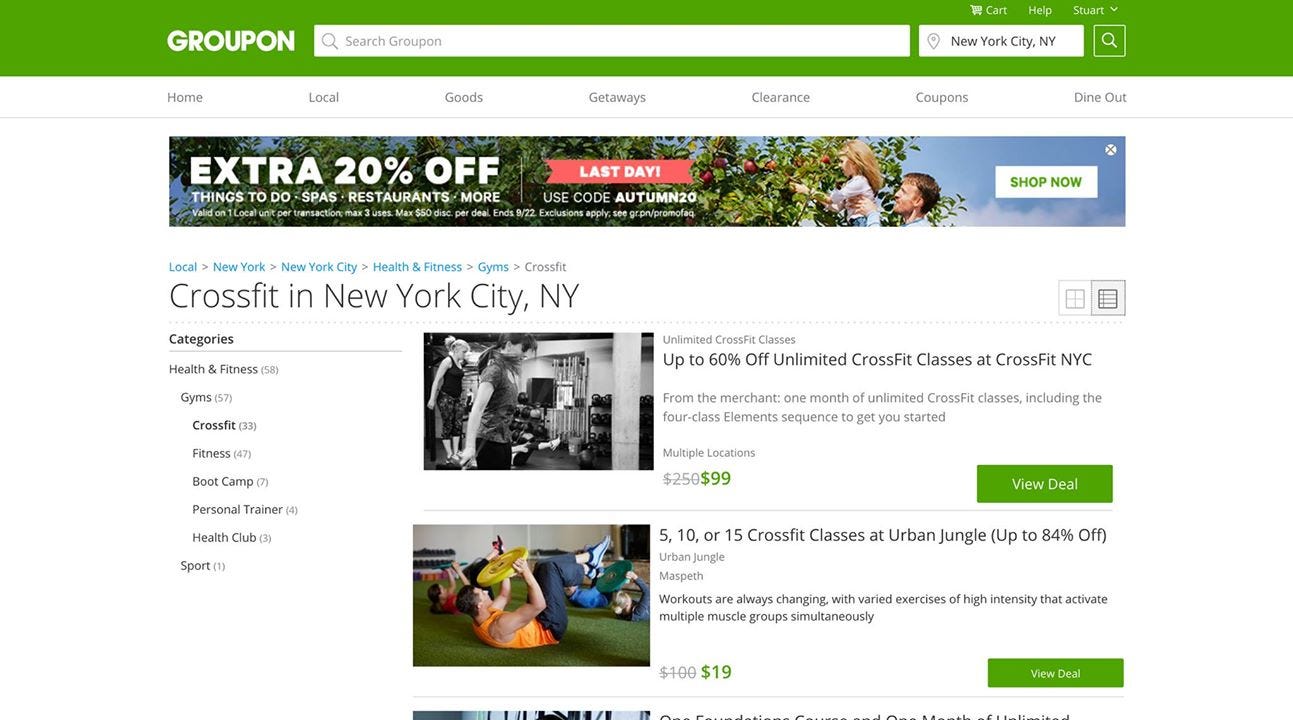
Task: View Deal for CrossFit NYC classes
Action: (1045, 484)
